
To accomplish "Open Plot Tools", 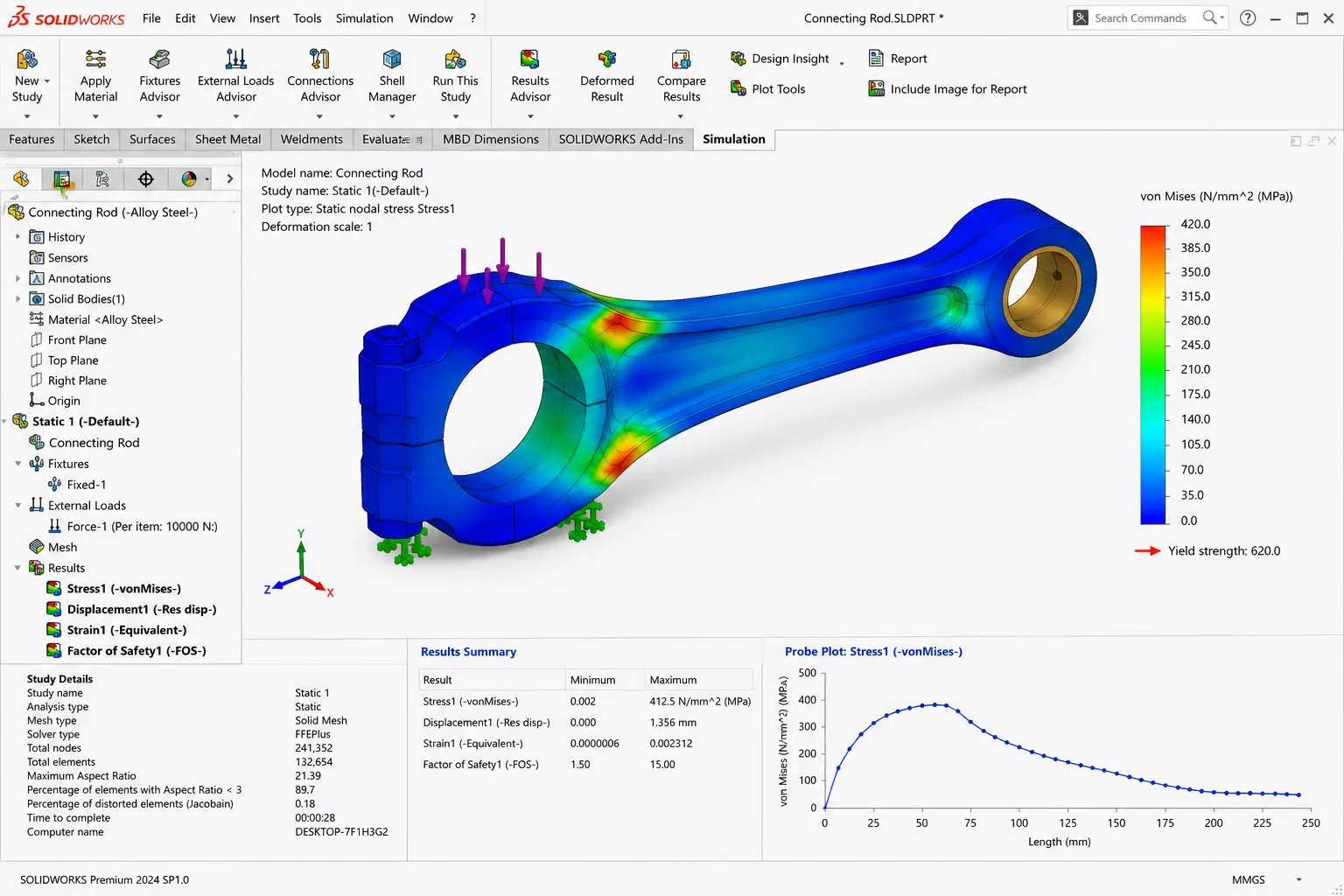I will 767,88.
